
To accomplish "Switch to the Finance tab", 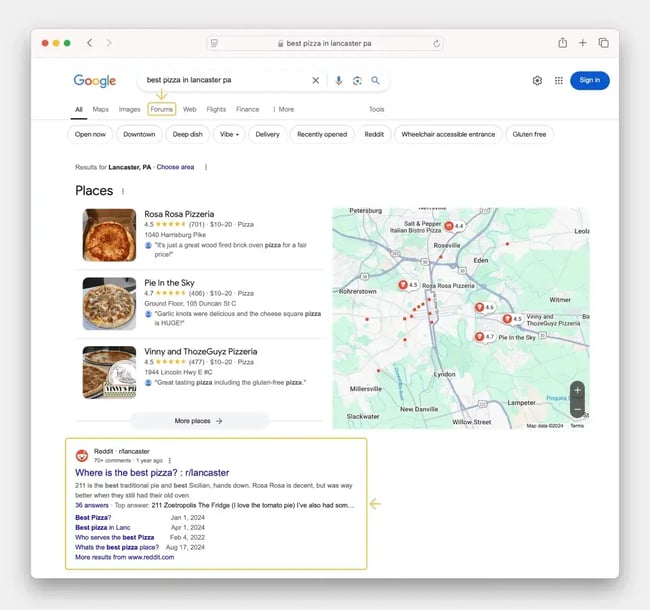I will pyautogui.click(x=247, y=109).
